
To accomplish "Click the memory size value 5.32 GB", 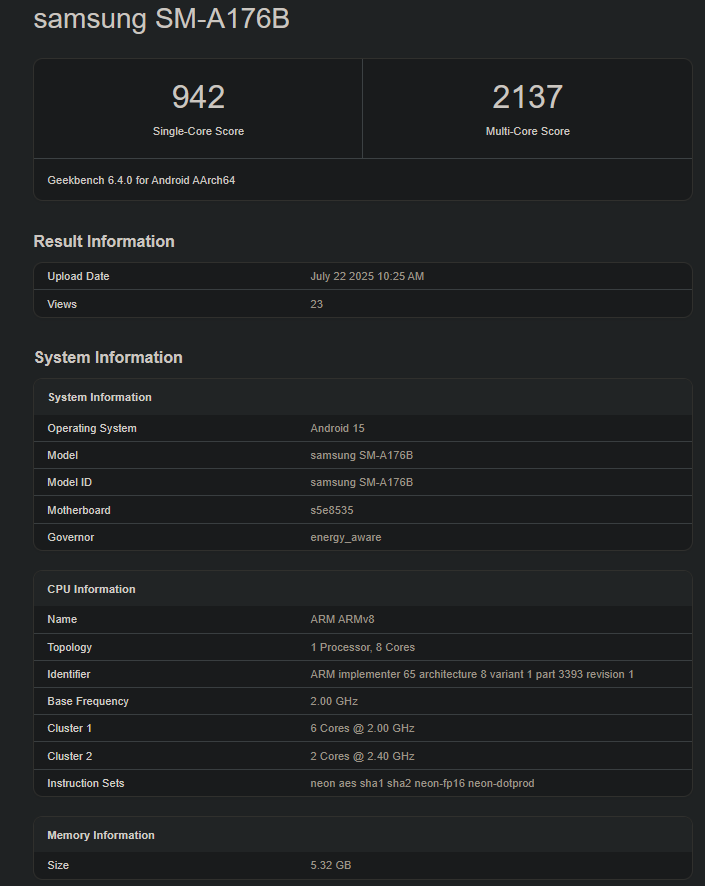I will click(330, 865).
